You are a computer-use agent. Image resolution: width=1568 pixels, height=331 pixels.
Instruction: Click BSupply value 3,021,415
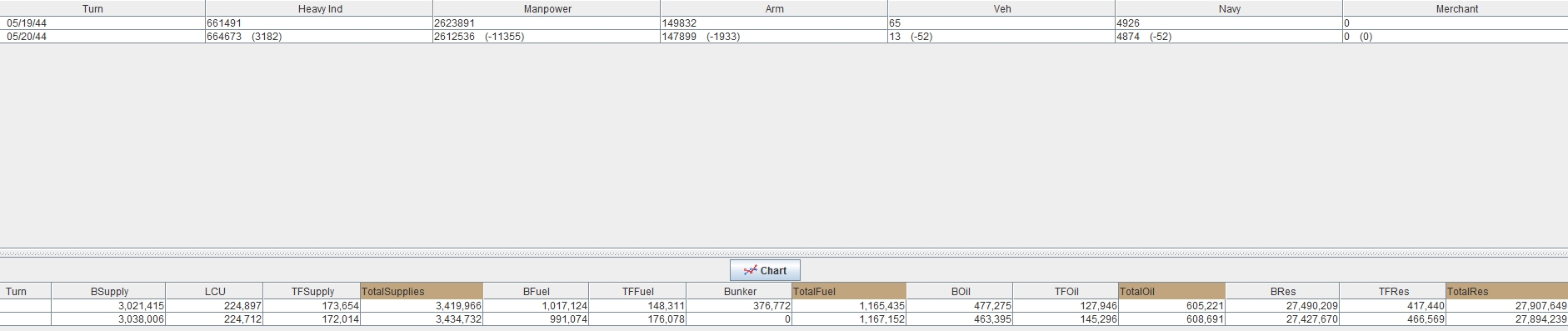coord(141,306)
